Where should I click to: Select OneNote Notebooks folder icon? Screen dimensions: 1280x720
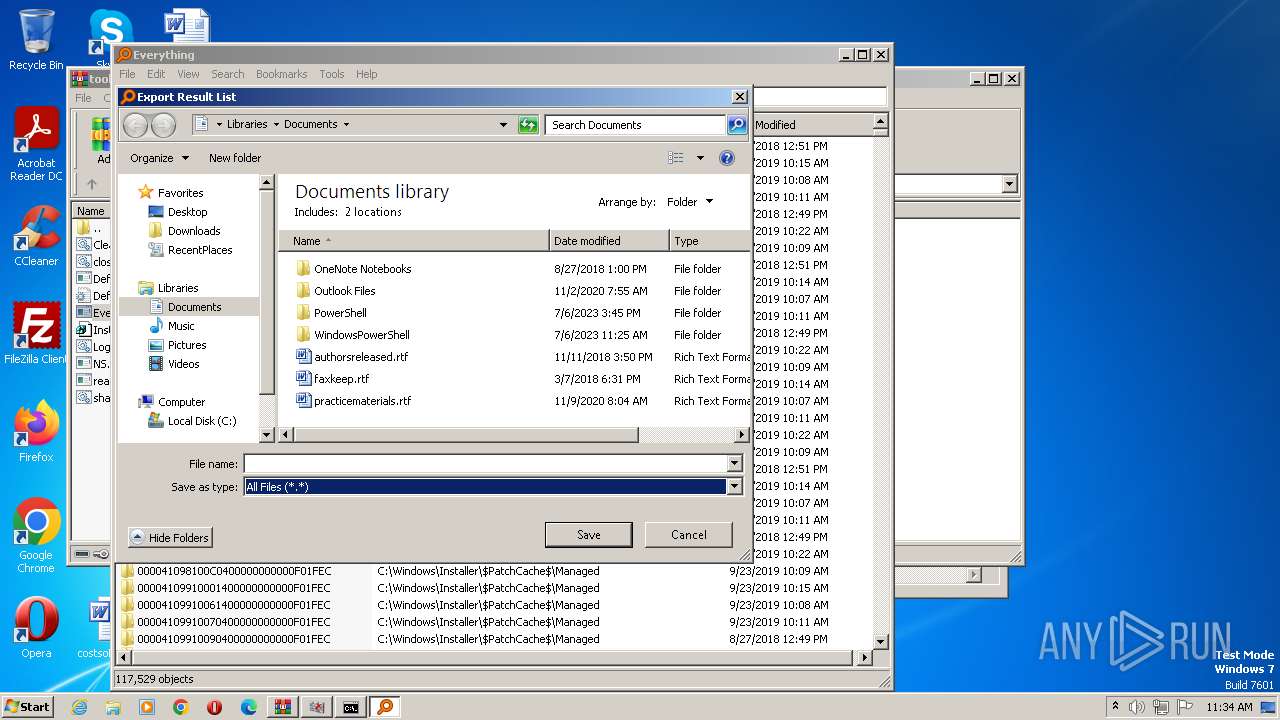pos(304,269)
